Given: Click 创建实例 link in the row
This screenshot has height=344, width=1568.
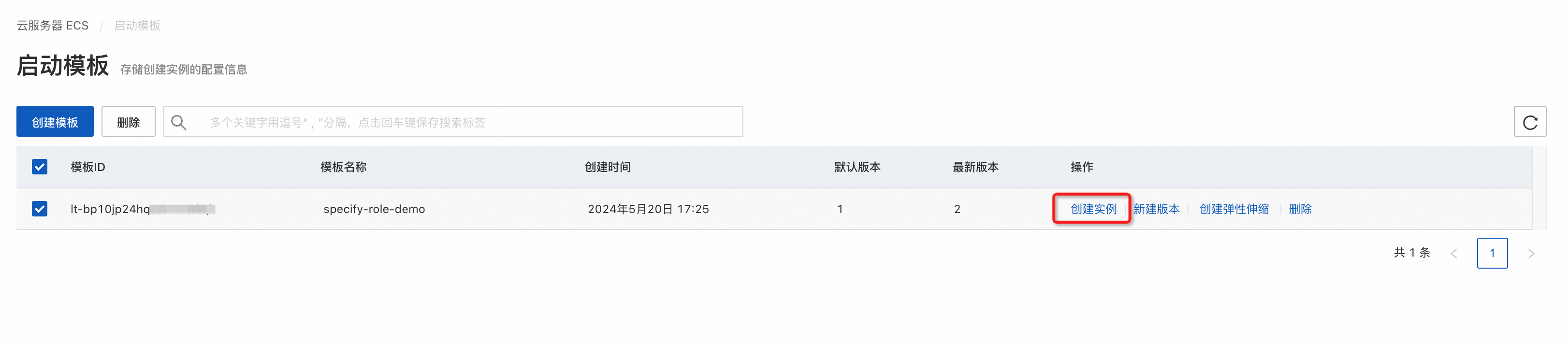Looking at the screenshot, I should pyautogui.click(x=1093, y=209).
